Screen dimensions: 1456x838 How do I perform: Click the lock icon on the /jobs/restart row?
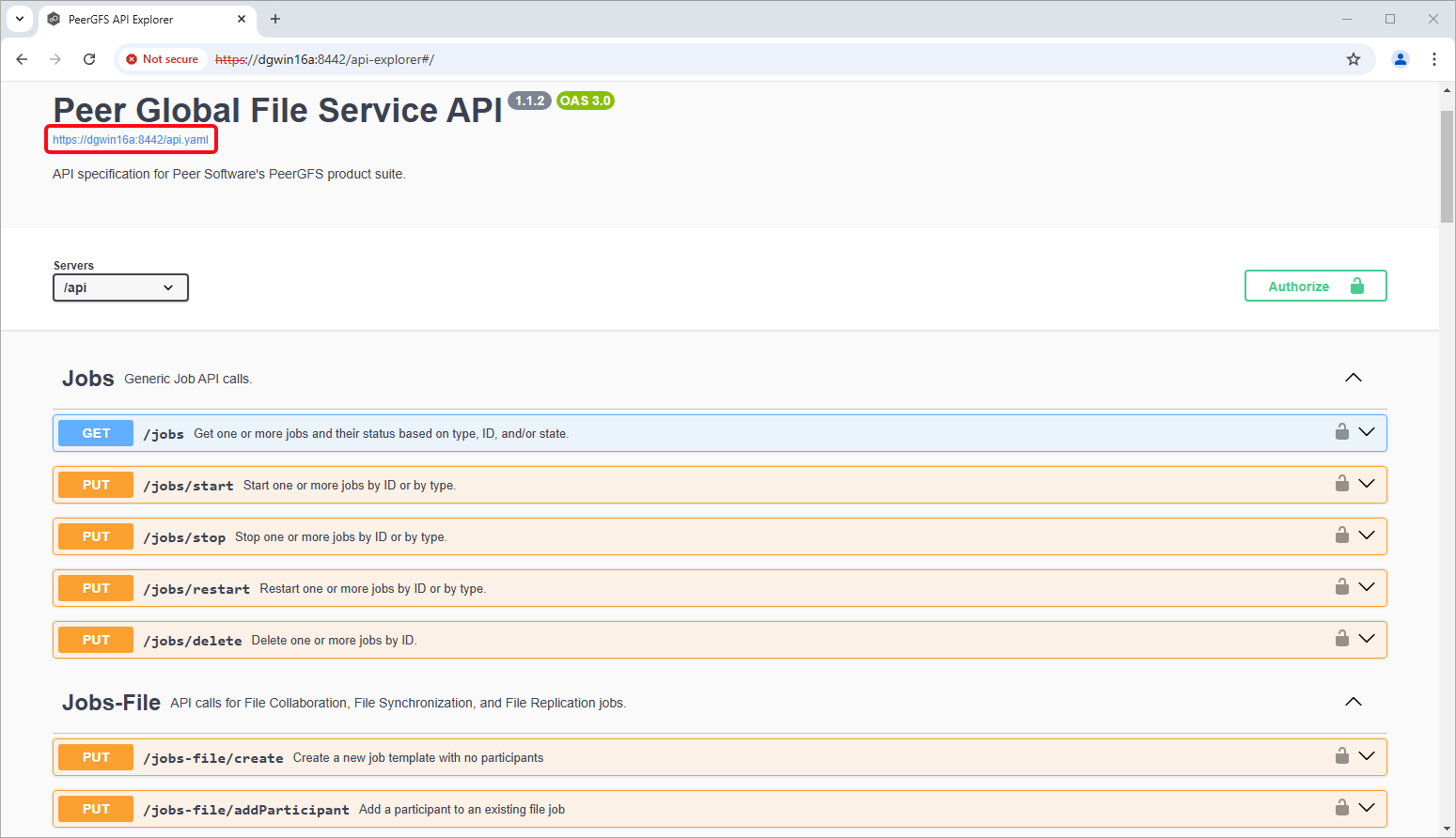1341,587
